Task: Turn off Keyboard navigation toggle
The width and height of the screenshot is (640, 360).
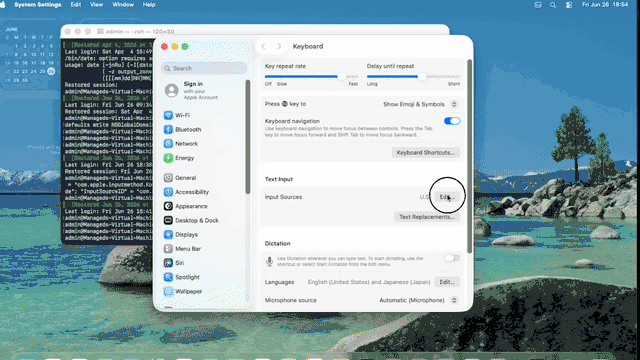Action: (x=452, y=121)
